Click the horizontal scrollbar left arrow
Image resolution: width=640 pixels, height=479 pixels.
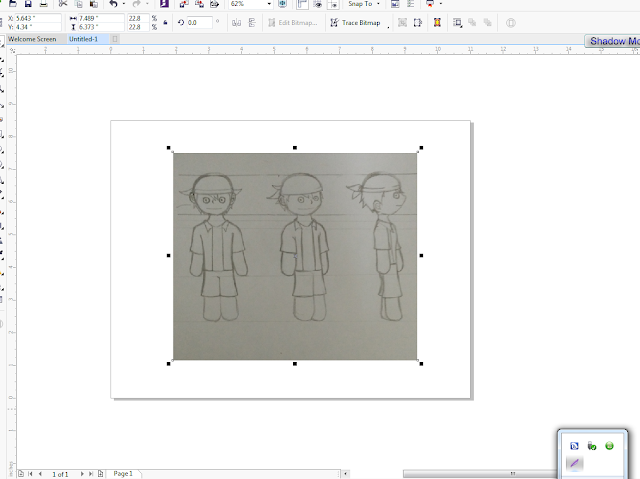point(345,474)
